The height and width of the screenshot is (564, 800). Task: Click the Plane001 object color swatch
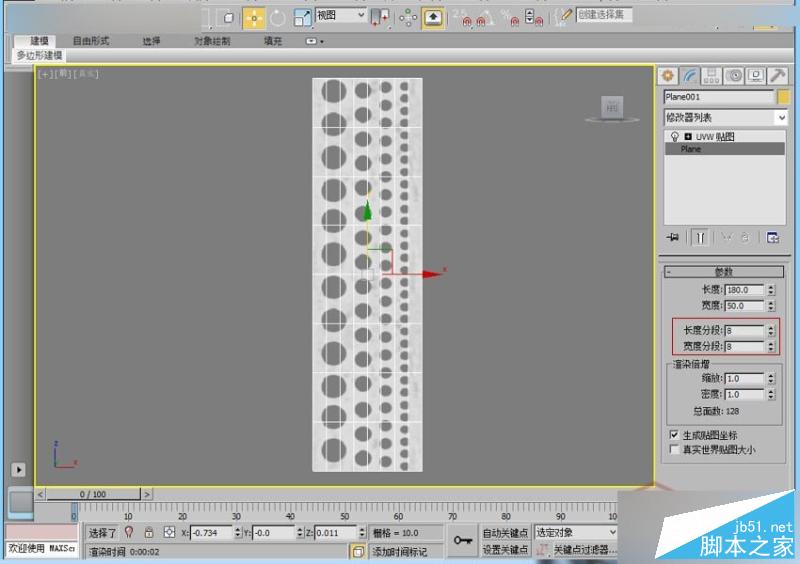783,97
